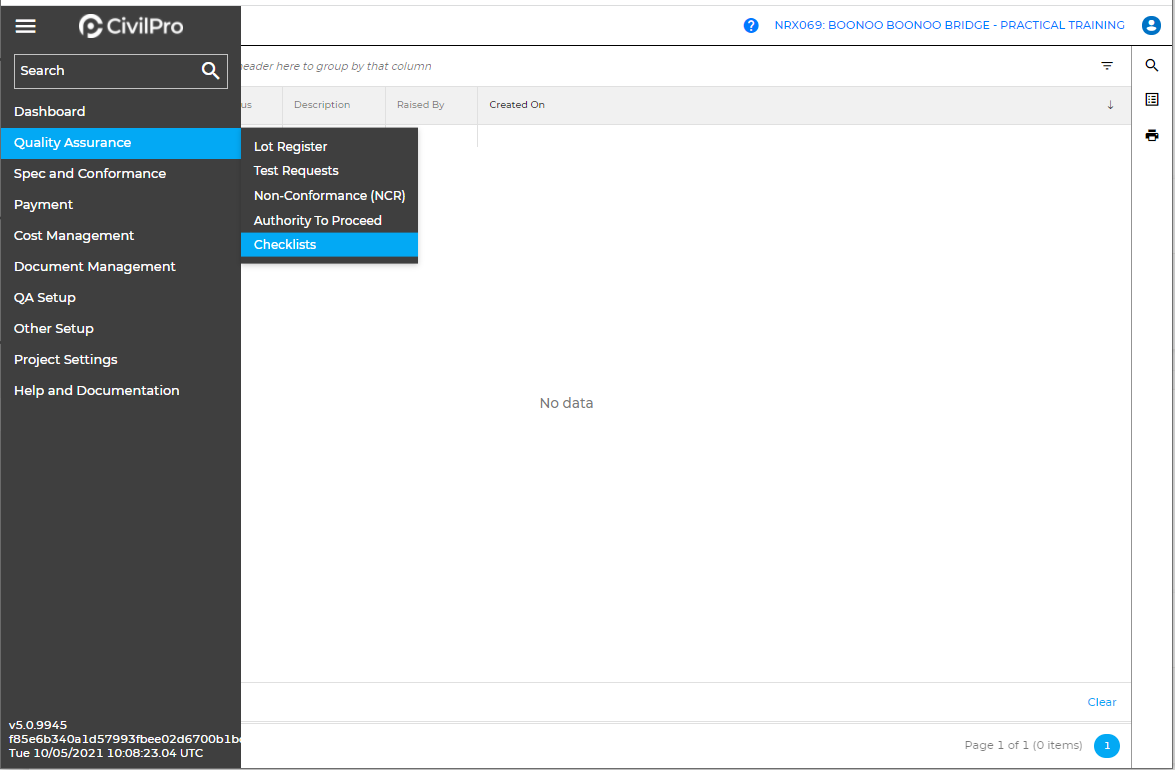Screen dimensions: 1175x770
Task: Click the column chooser list icon
Action: [1152, 100]
